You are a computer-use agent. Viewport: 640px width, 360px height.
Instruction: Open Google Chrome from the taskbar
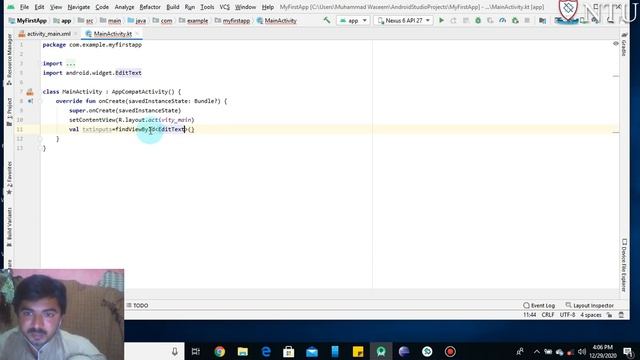[x=220, y=351]
